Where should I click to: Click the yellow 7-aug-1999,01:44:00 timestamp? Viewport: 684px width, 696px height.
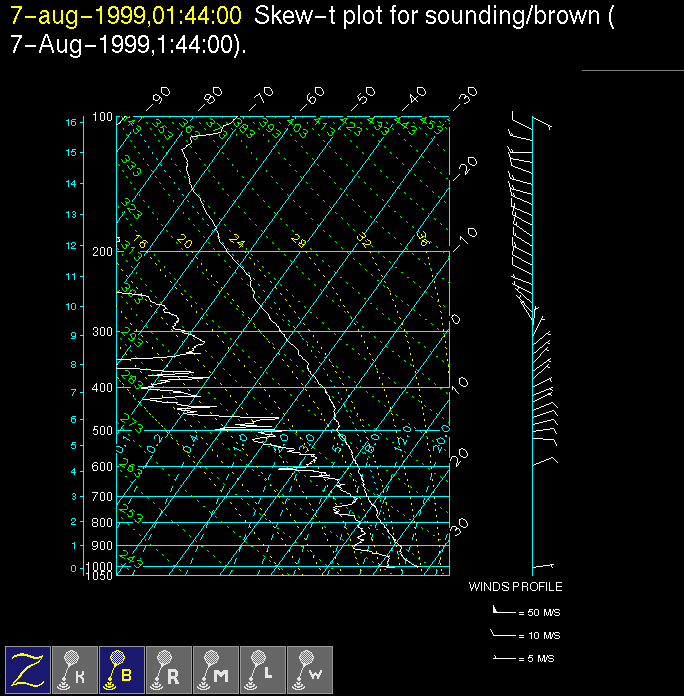click(126, 15)
